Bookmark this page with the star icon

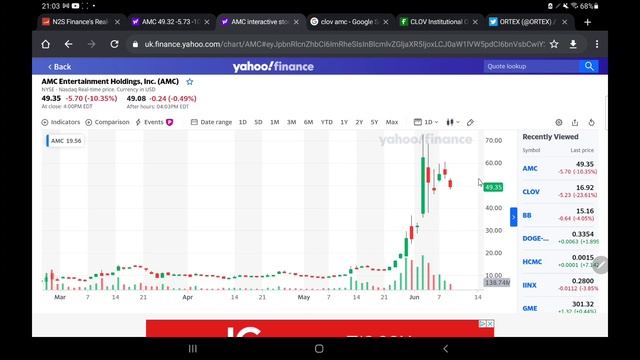pyautogui.click(x=554, y=44)
